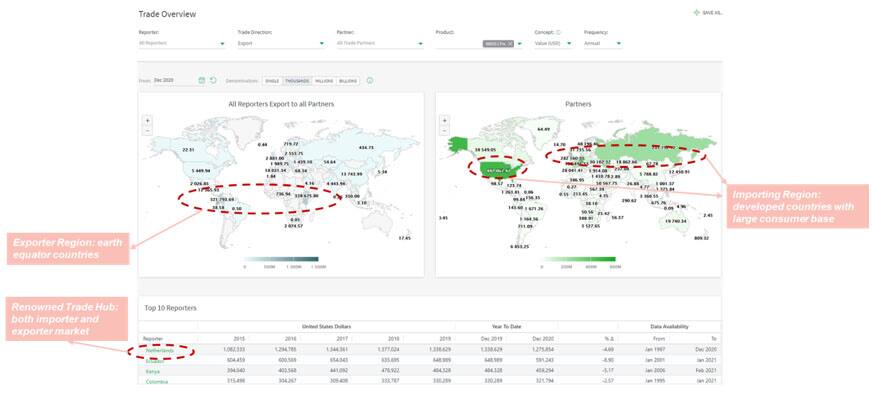Click the Year To Date header
The height and width of the screenshot is (394, 873).
point(507,327)
